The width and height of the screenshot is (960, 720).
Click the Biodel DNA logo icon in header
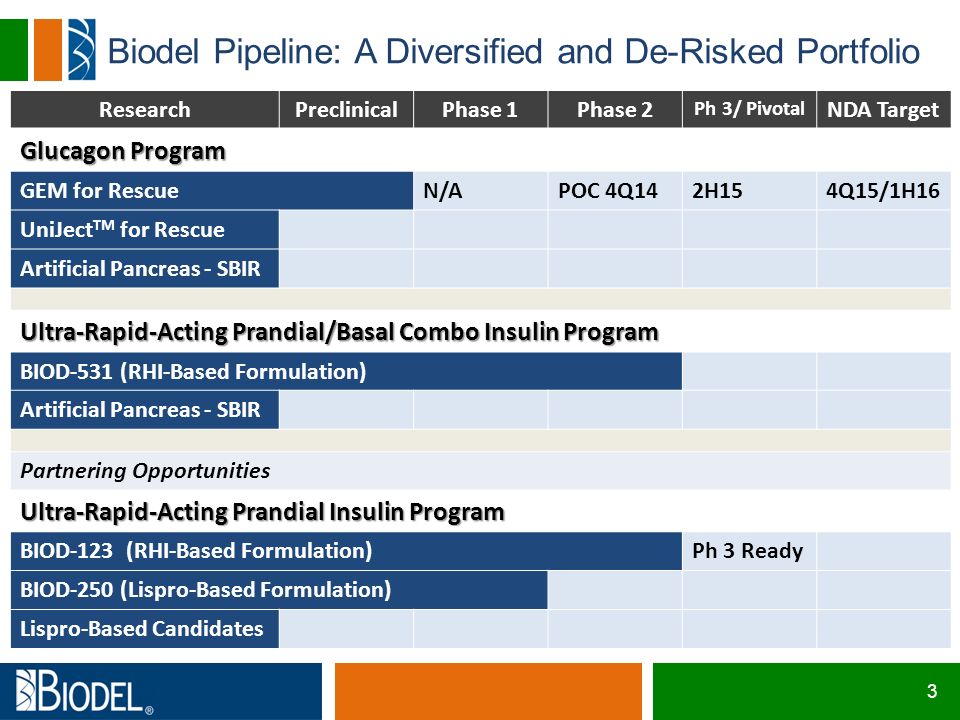coord(82,50)
